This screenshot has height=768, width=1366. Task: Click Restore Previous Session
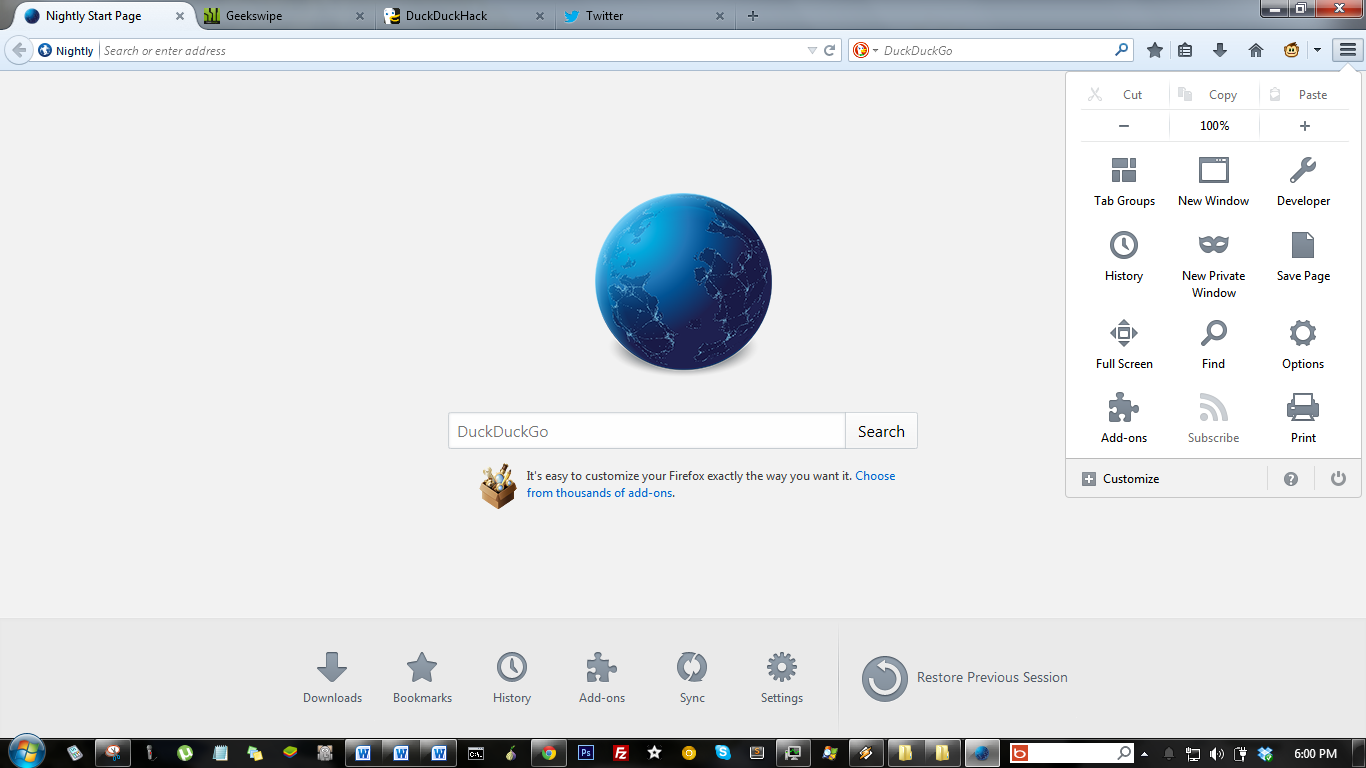(x=965, y=678)
